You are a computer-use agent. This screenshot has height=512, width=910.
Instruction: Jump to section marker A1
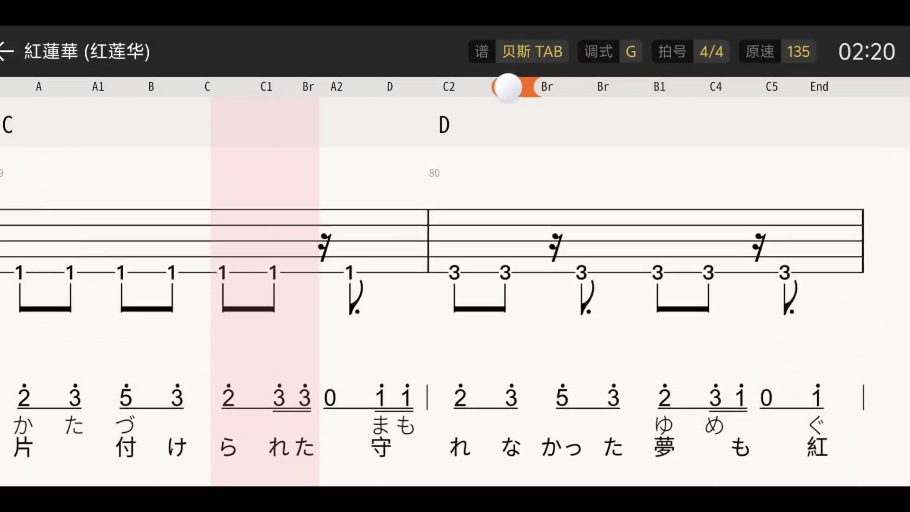[98, 87]
